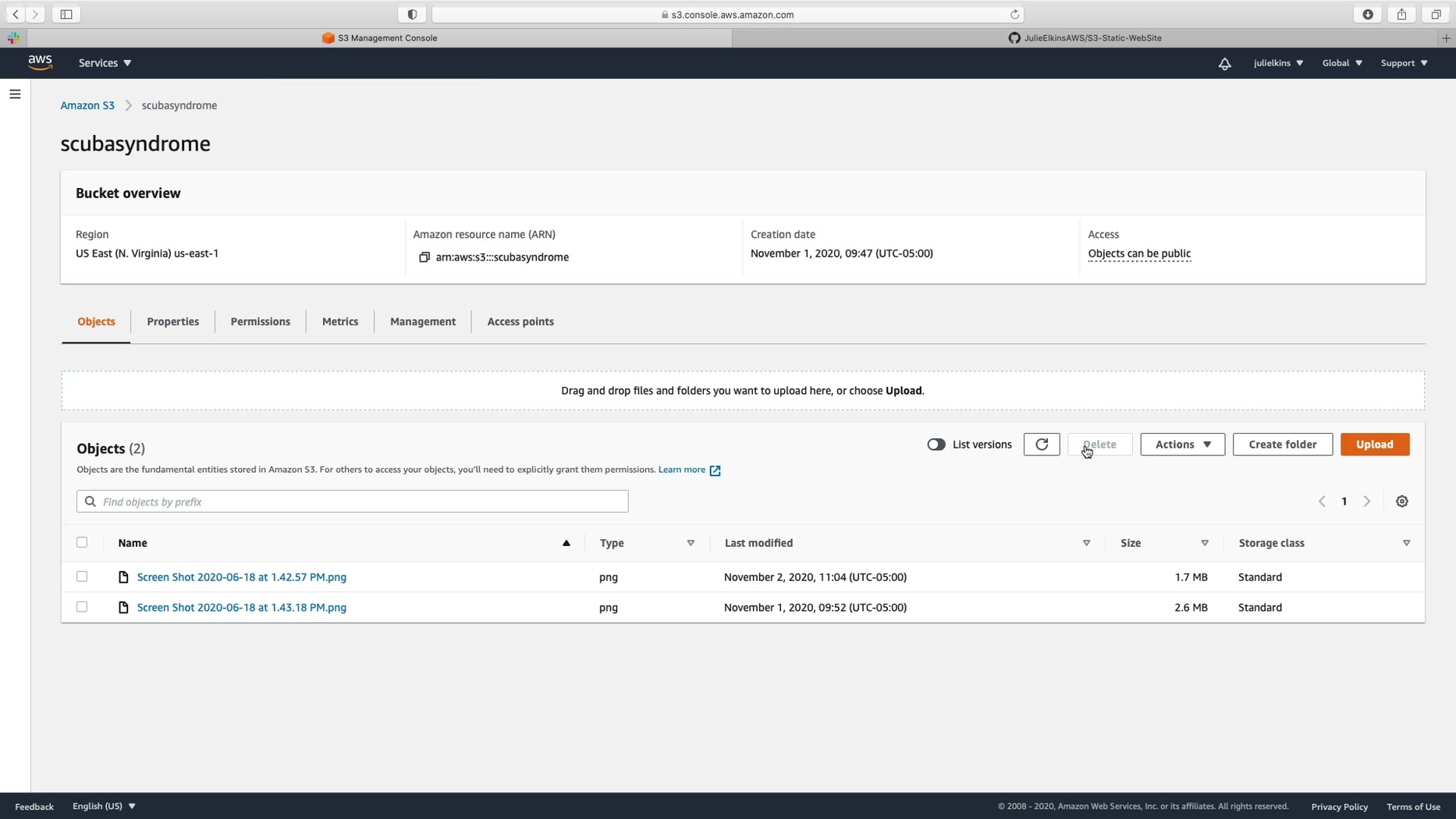Viewport: 1456px width, 819px height.
Task: Refresh the objects list
Action: click(x=1042, y=445)
